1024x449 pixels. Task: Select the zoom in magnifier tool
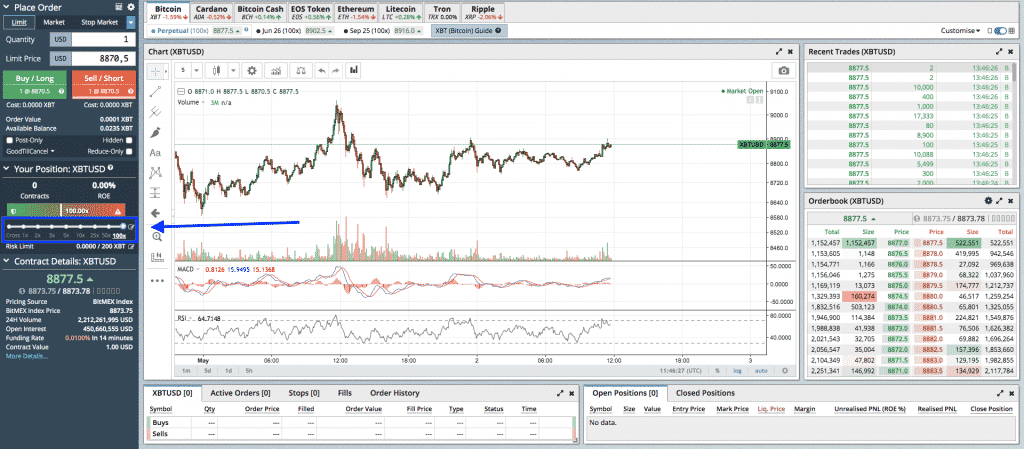157,237
